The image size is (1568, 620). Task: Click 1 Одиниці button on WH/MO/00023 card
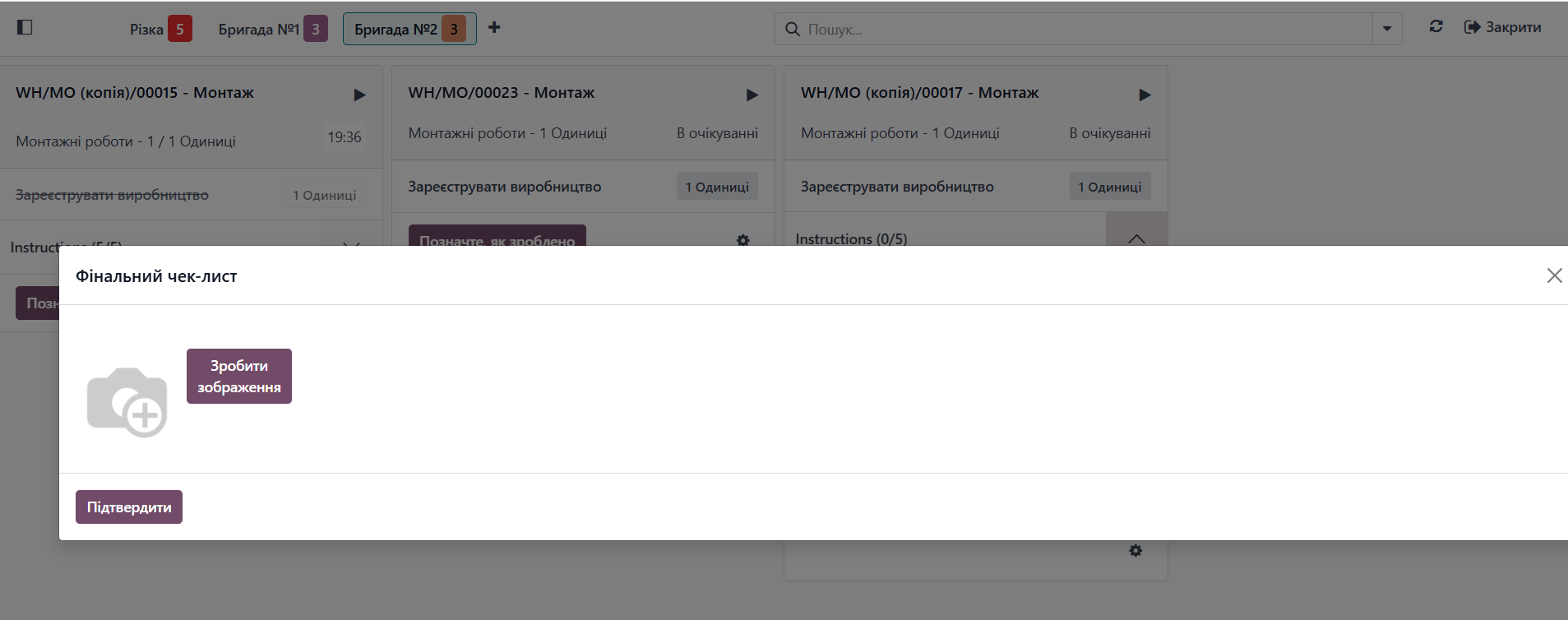pyautogui.click(x=717, y=187)
